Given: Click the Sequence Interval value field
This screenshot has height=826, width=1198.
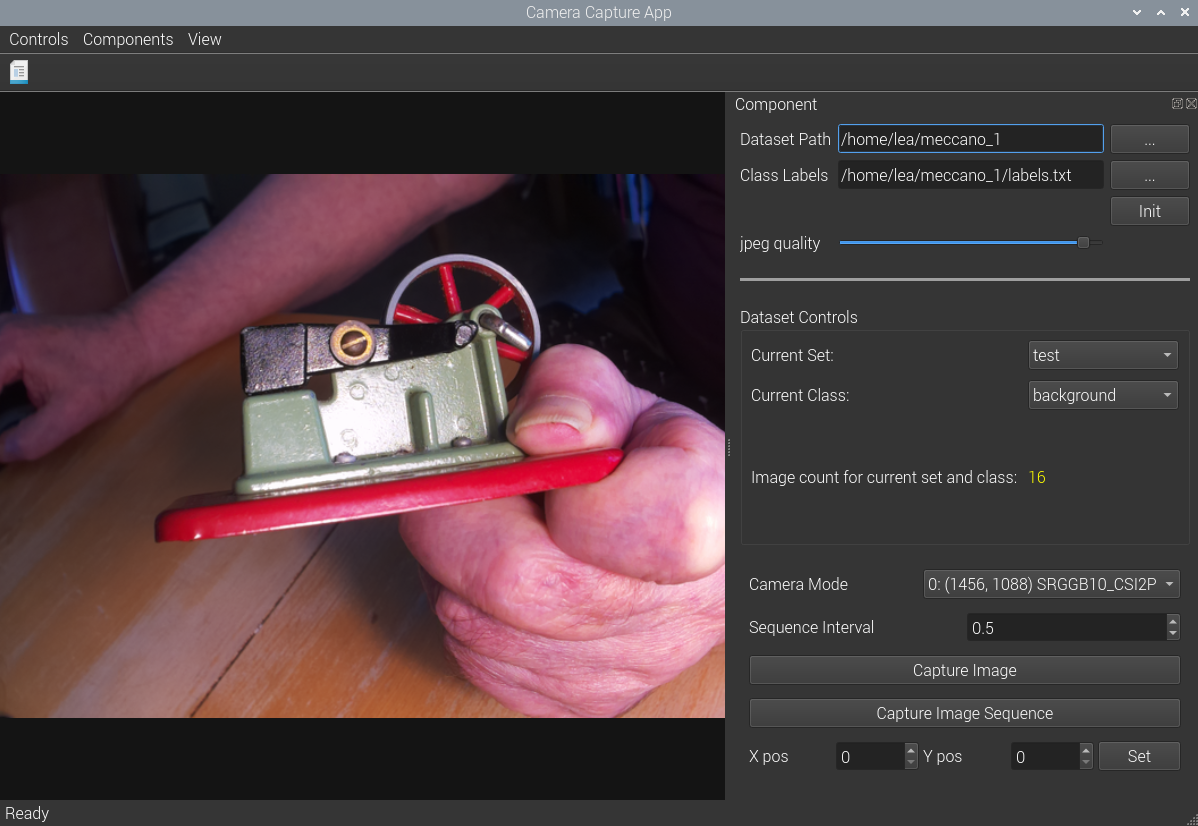Looking at the screenshot, I should pyautogui.click(x=1067, y=627).
